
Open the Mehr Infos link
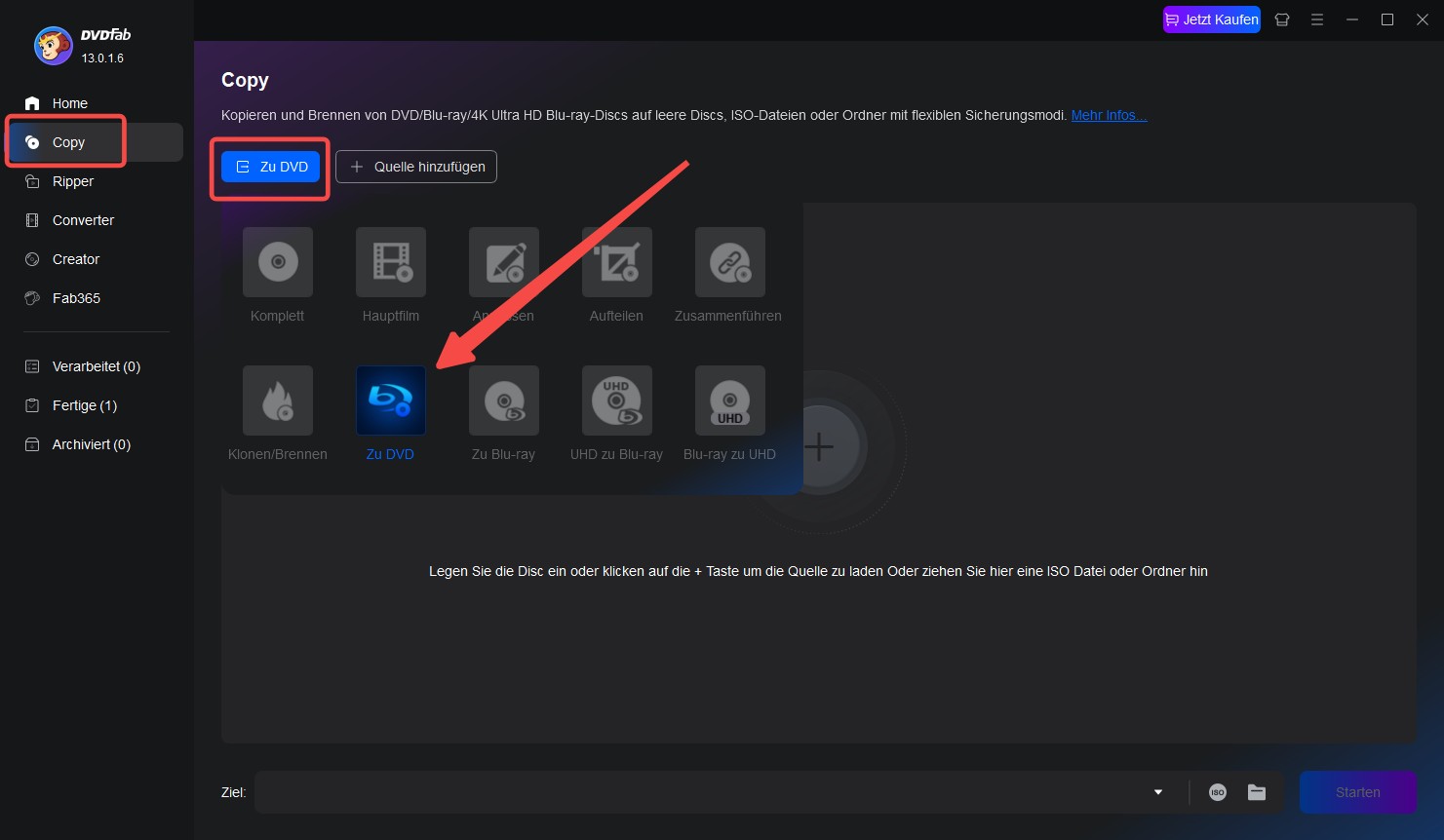pyautogui.click(x=1110, y=115)
